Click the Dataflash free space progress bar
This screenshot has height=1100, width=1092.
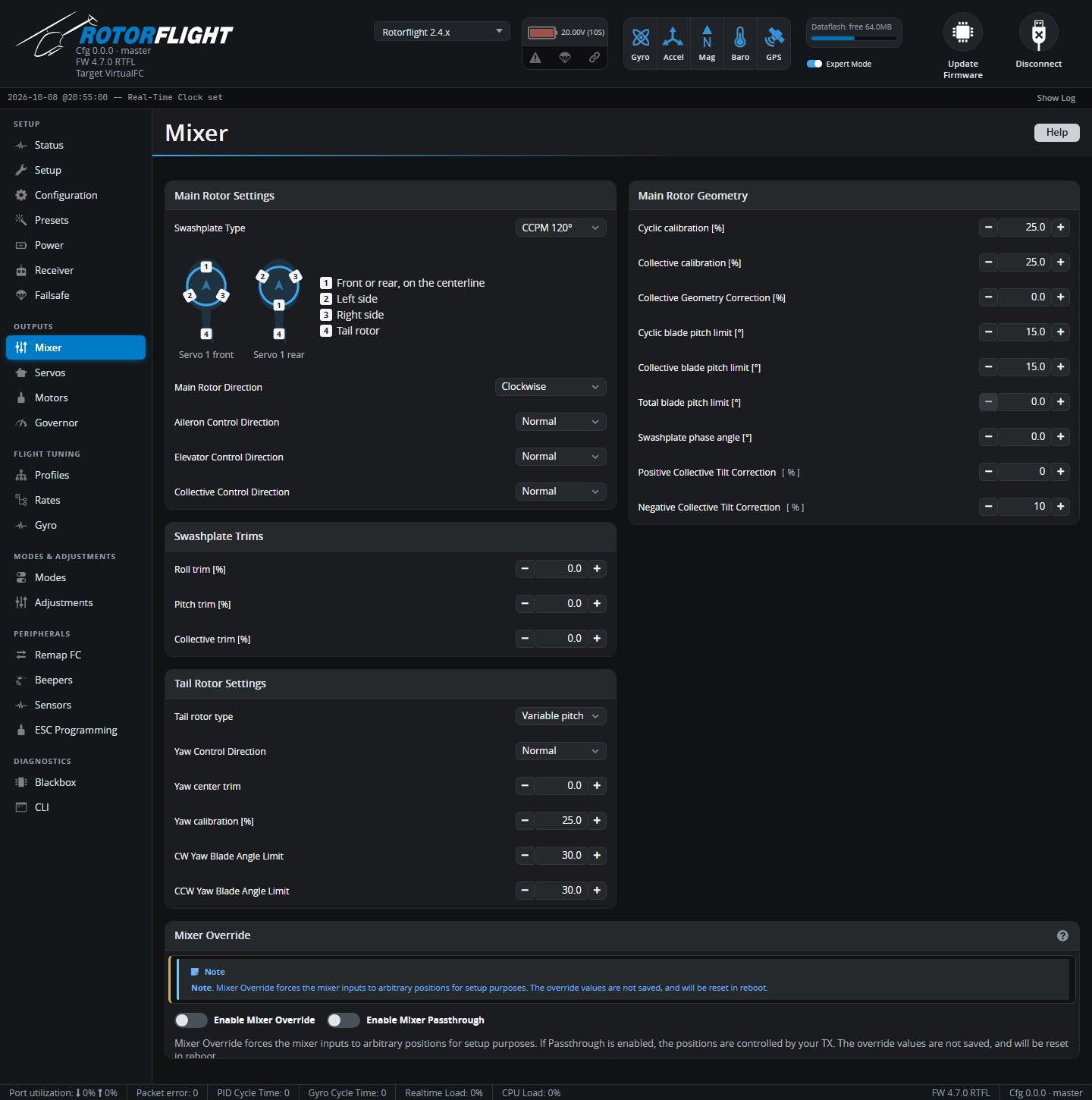(x=854, y=38)
